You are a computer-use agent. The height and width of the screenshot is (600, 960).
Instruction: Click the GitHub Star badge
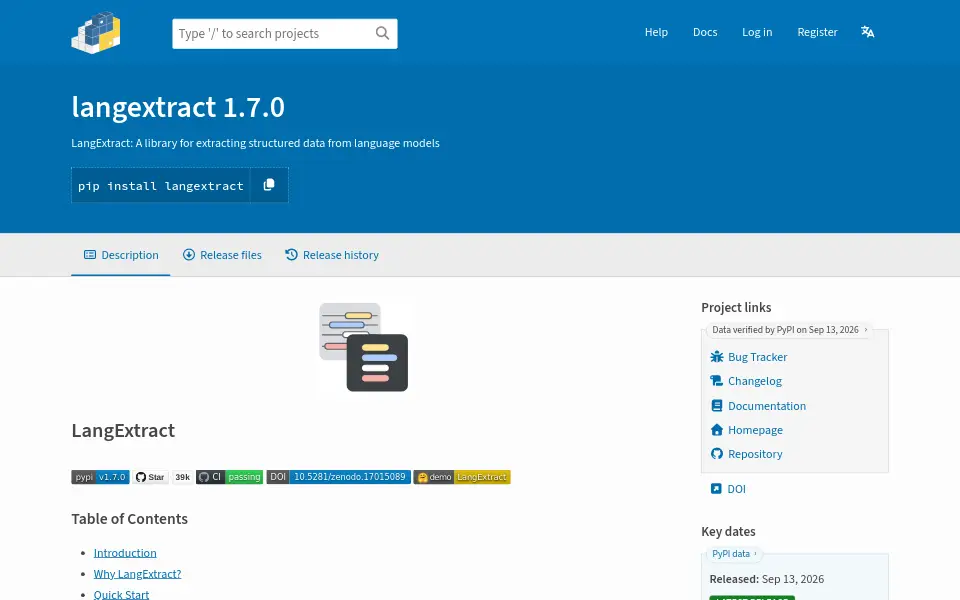151,477
